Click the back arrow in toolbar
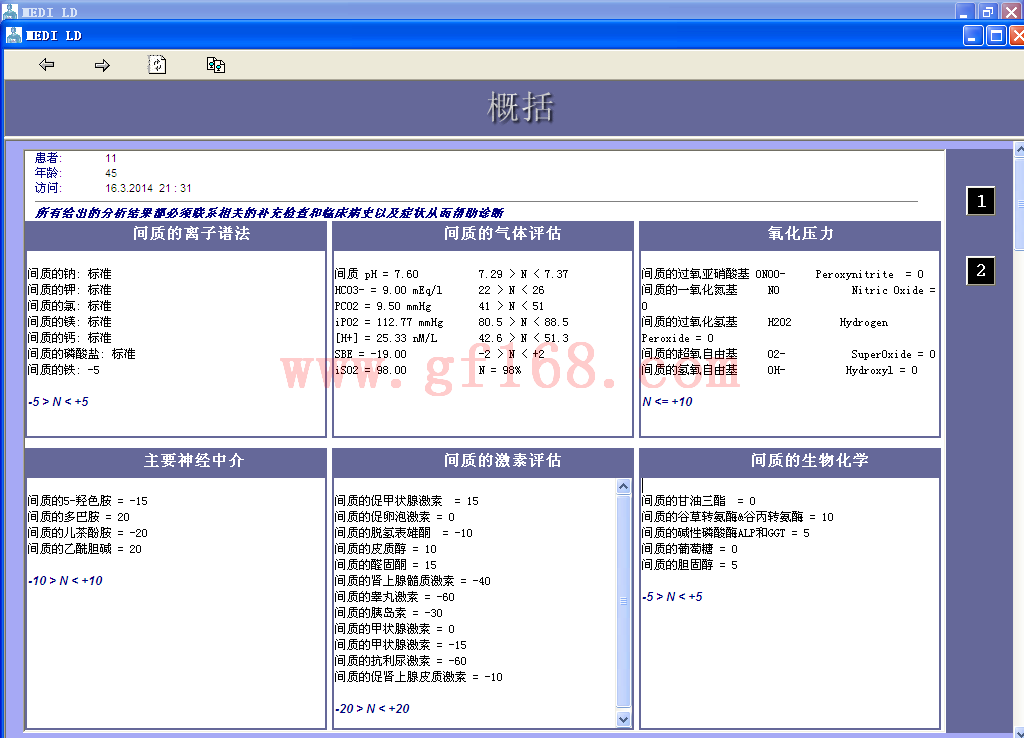This screenshot has height=738, width=1024. click(x=46, y=65)
